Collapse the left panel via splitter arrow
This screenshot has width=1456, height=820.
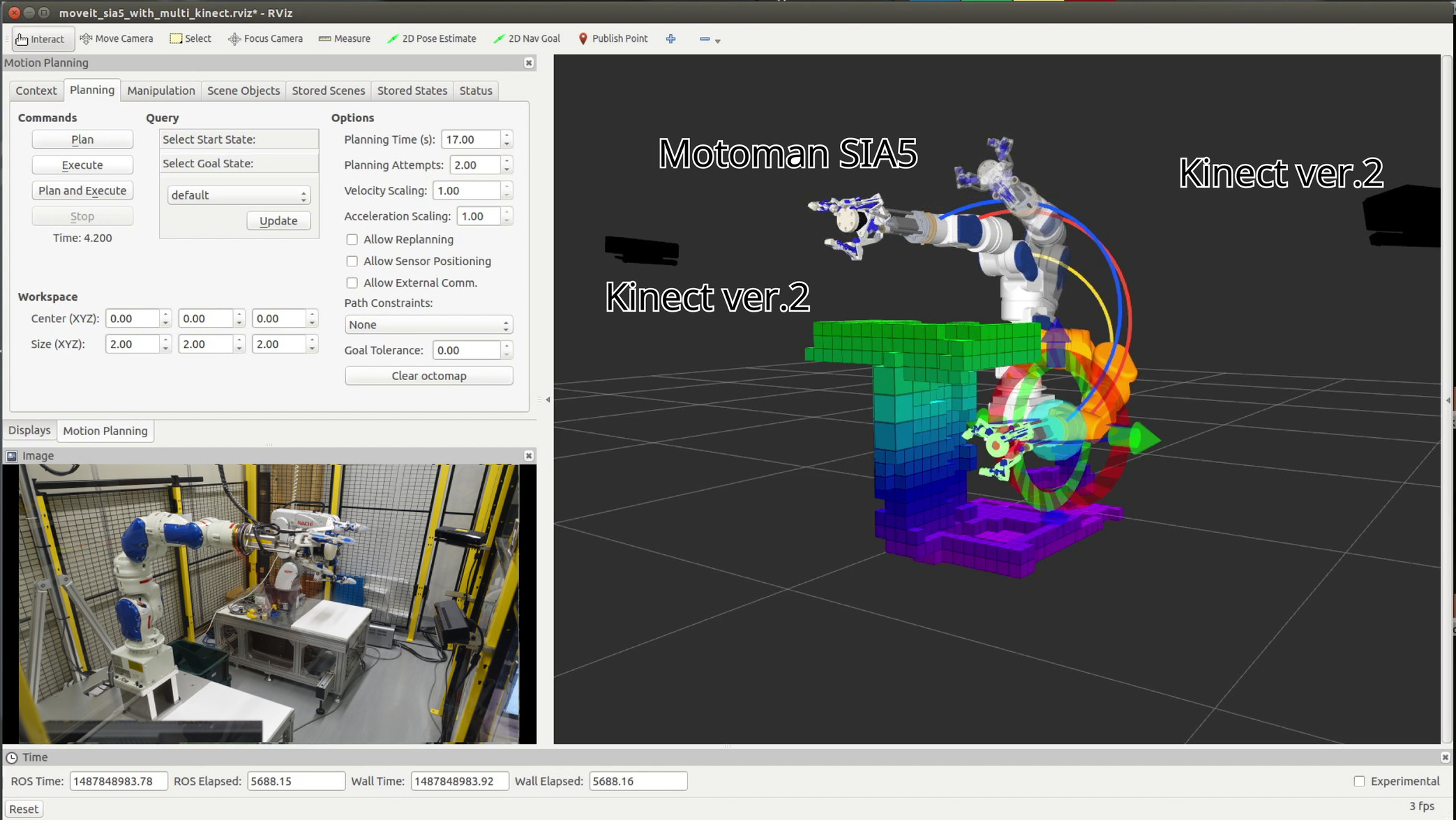[x=548, y=400]
